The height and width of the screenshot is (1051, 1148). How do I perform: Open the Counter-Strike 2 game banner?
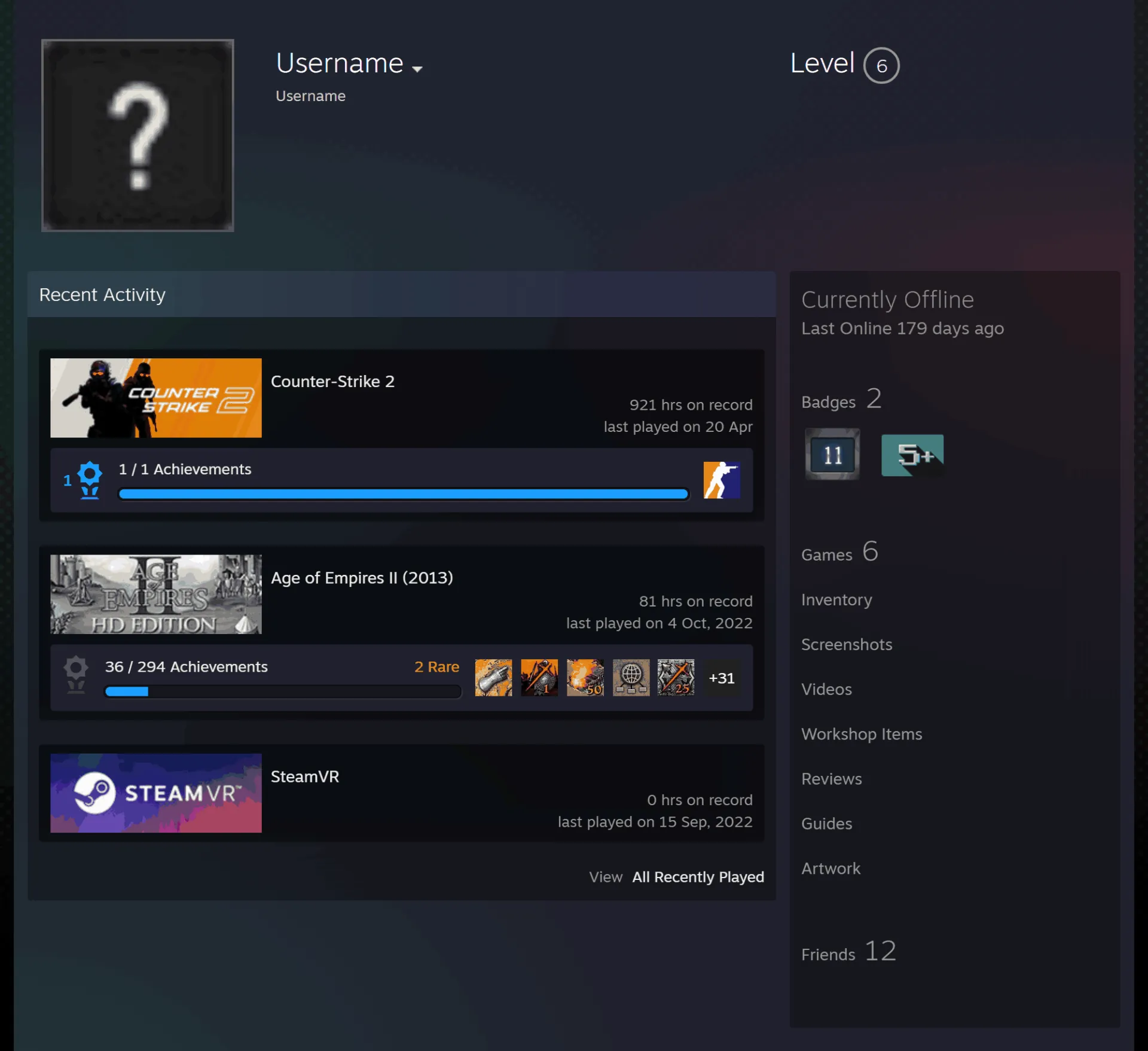tap(156, 398)
